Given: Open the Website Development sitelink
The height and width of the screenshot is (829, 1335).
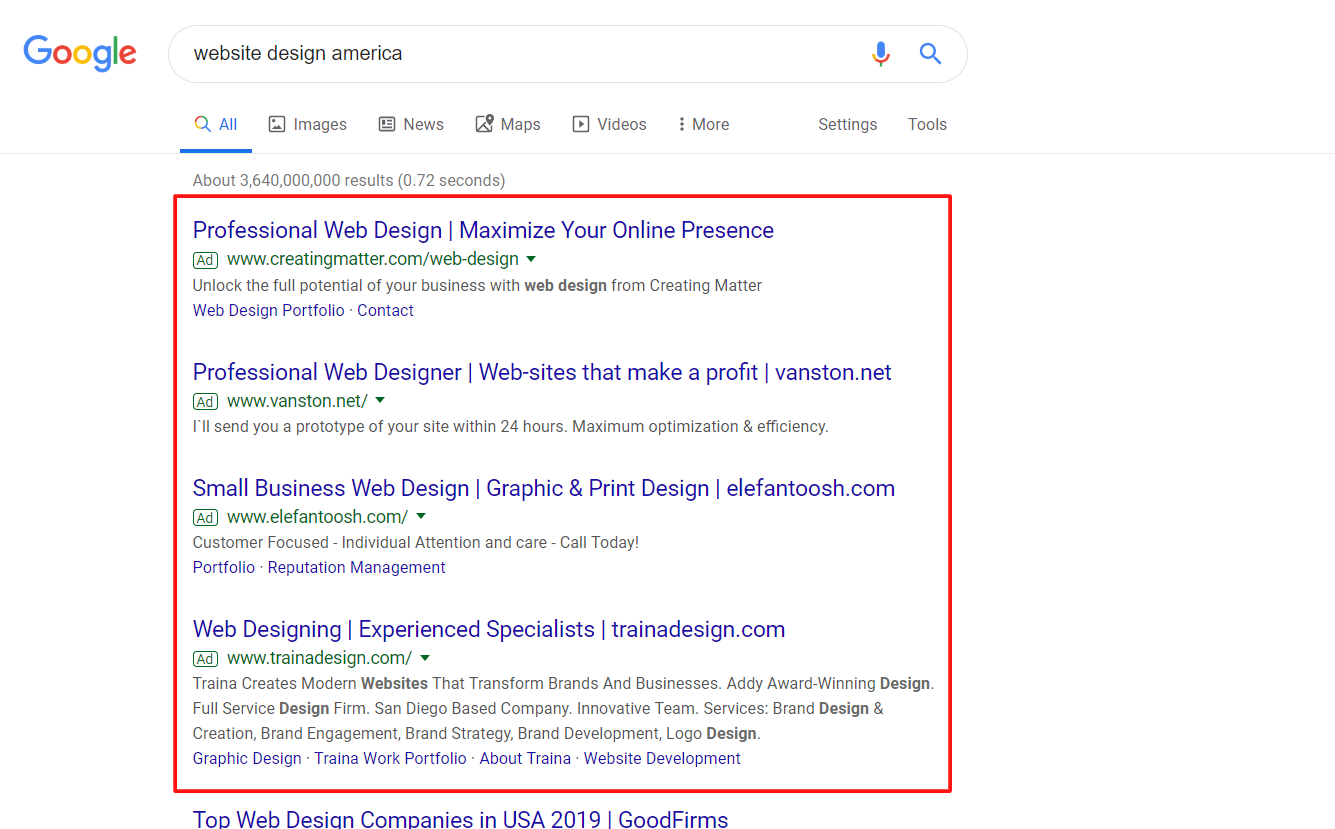Looking at the screenshot, I should pyautogui.click(x=662, y=758).
